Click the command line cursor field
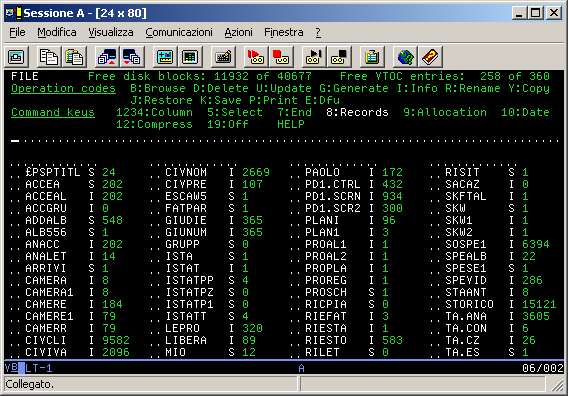This screenshot has width=568, height=396. pyautogui.click(x=285, y=141)
